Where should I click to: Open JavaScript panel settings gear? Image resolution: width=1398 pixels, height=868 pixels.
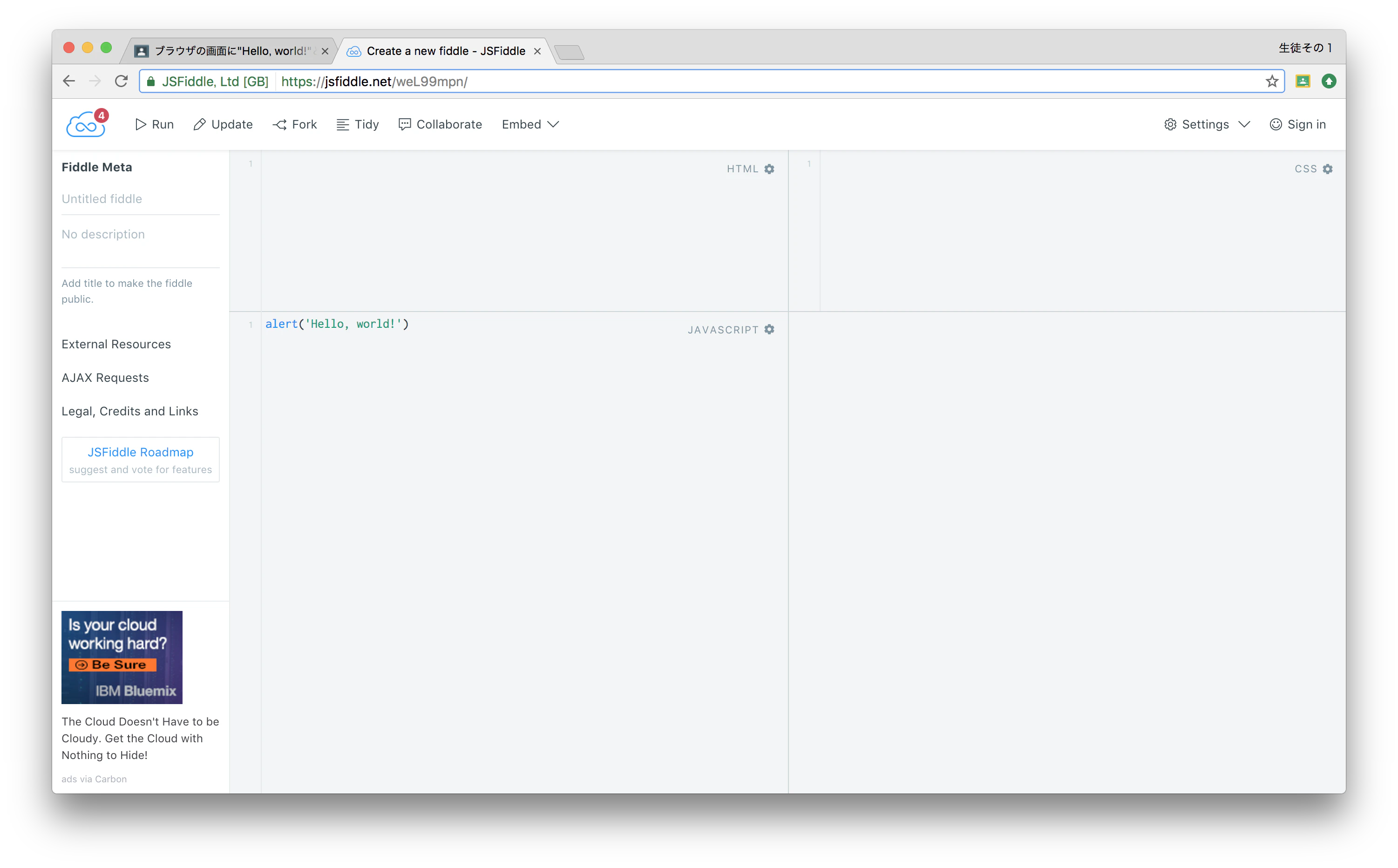[x=769, y=330]
